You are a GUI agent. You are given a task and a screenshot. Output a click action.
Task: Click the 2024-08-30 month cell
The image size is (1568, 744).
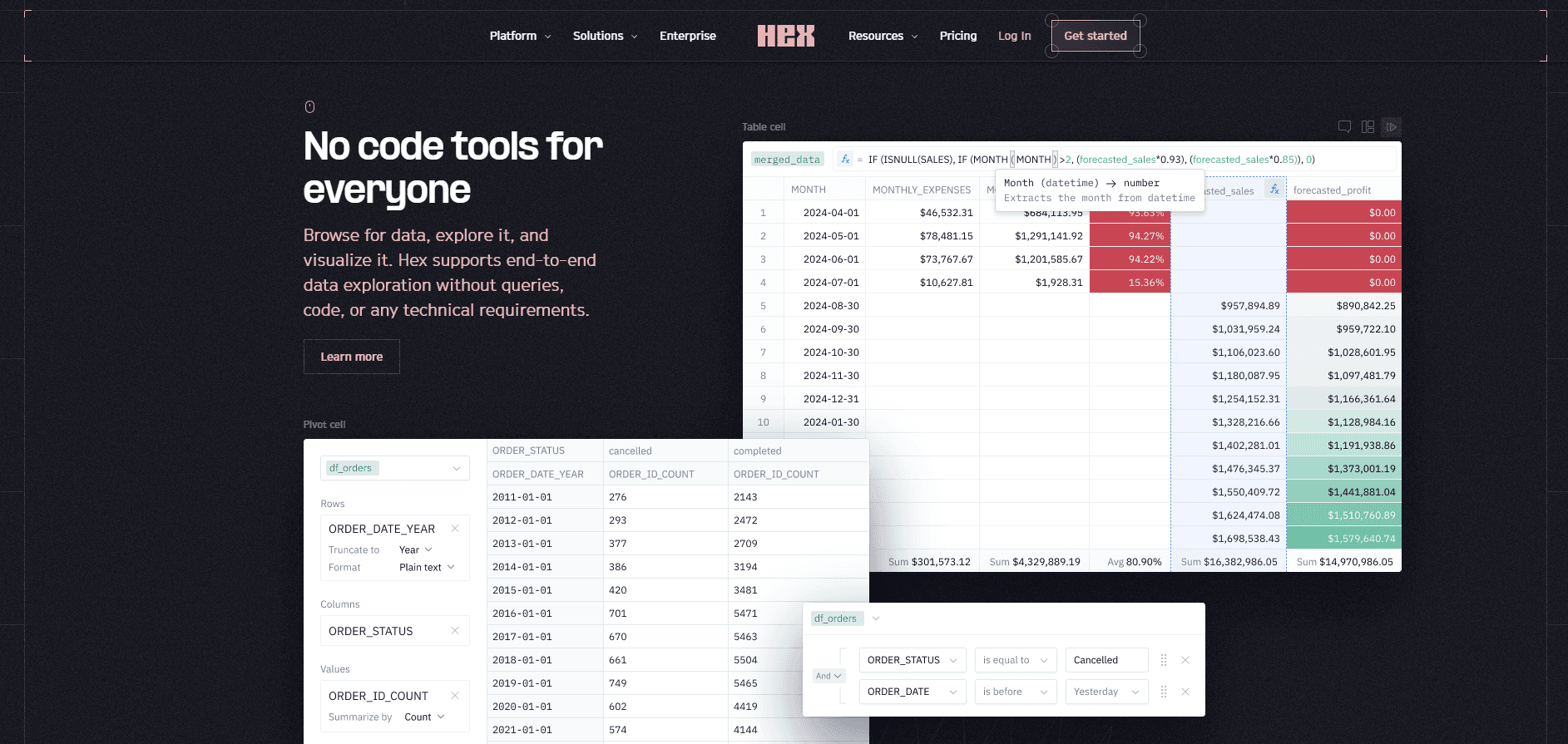pyautogui.click(x=824, y=306)
